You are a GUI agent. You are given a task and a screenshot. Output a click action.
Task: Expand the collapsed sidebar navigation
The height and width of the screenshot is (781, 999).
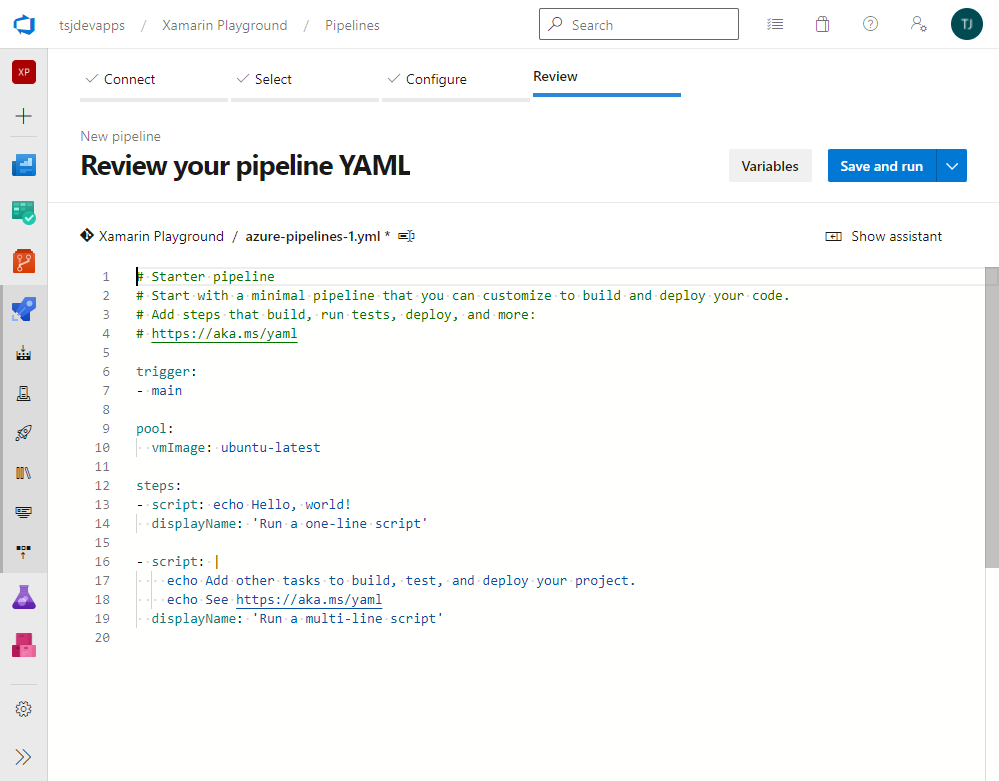24,756
